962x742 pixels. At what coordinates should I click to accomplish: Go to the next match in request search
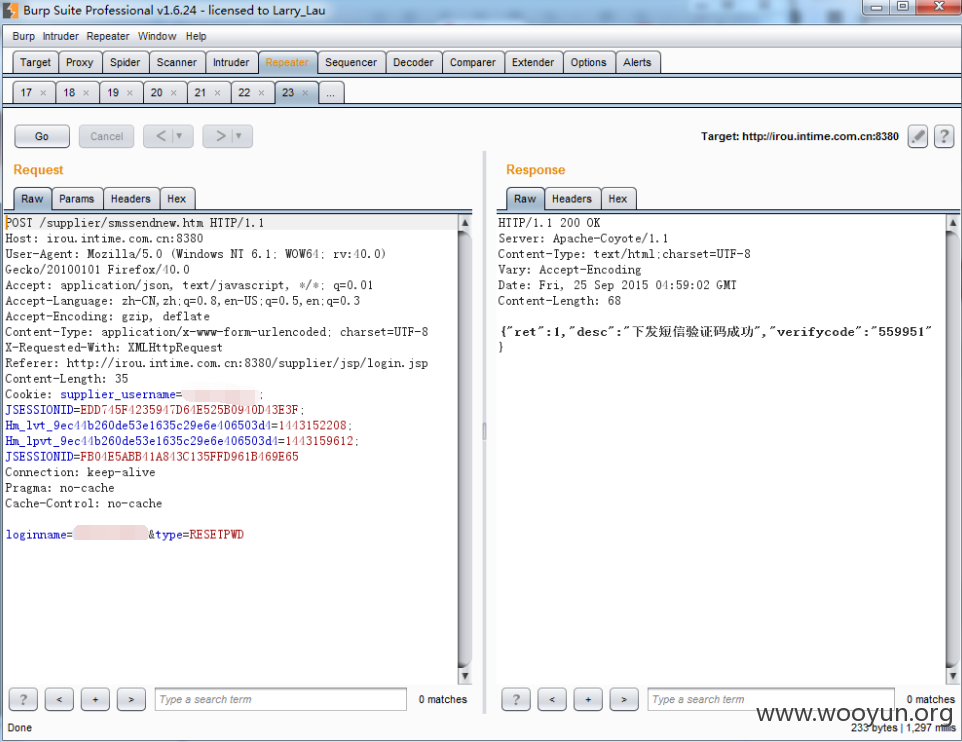tap(131, 699)
